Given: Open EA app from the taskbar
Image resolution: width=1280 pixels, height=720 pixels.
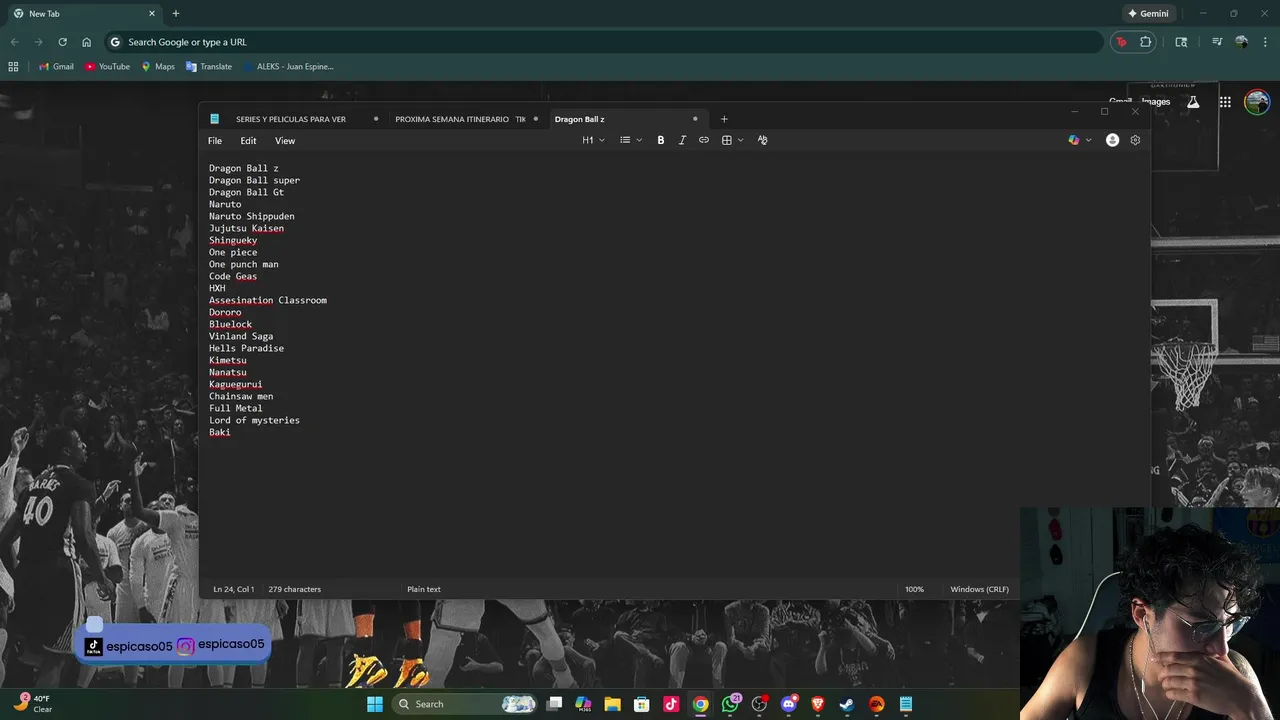Looking at the screenshot, I should (x=877, y=704).
